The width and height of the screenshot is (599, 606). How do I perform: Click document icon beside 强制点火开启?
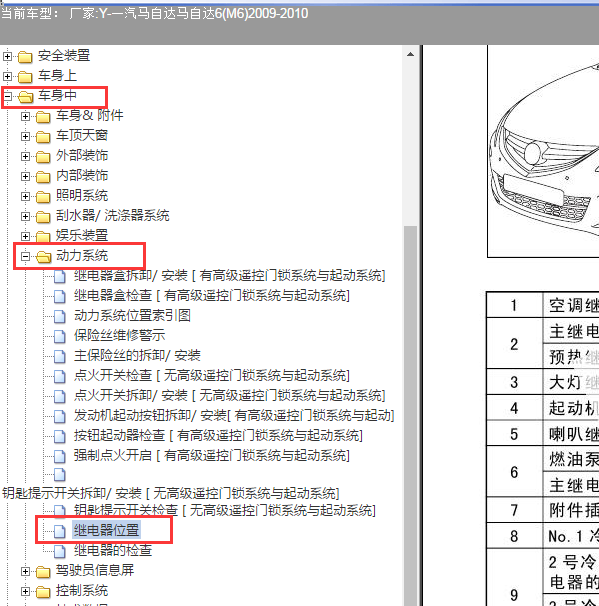(x=60, y=456)
